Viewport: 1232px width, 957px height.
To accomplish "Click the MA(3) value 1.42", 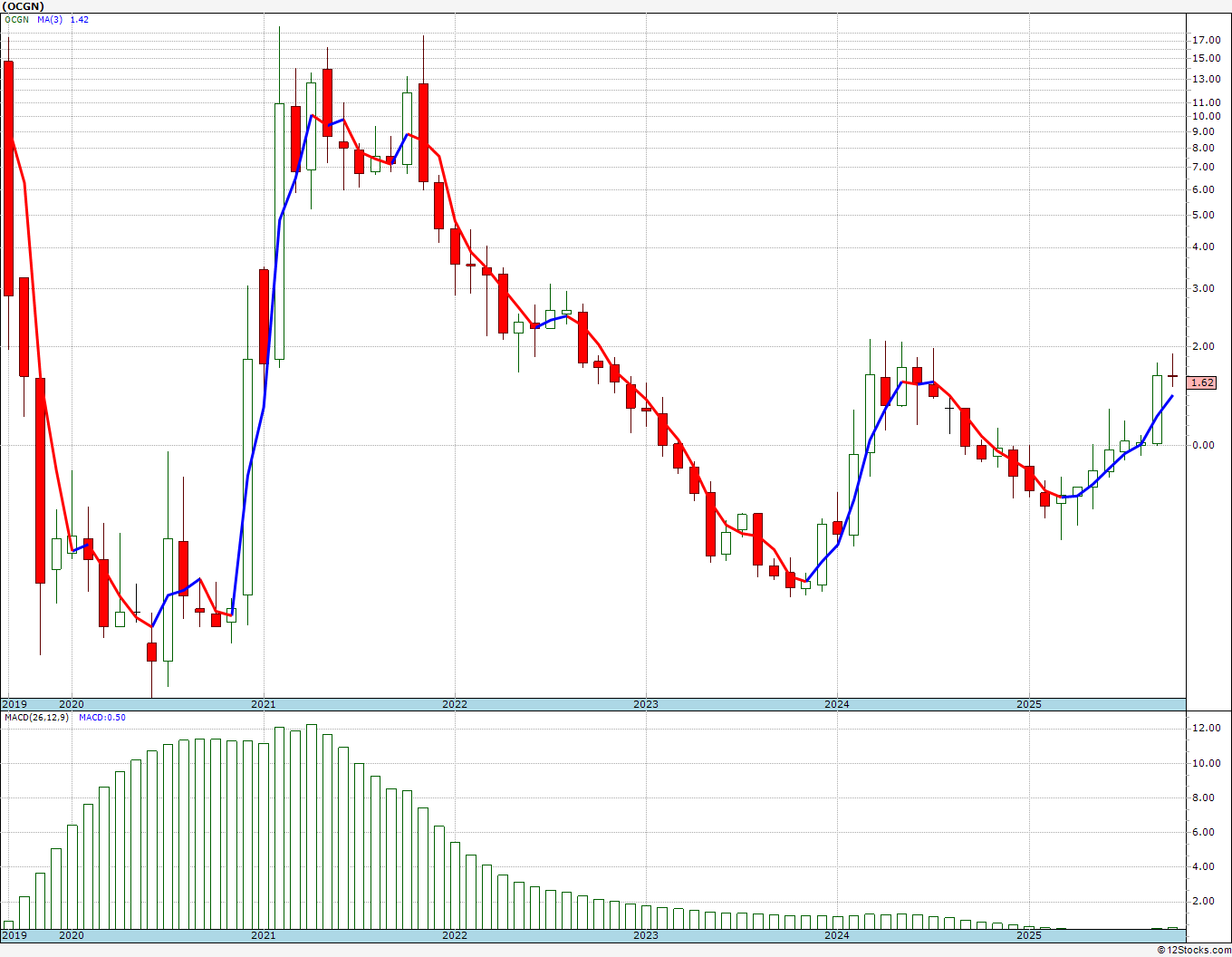I will click(x=80, y=20).
